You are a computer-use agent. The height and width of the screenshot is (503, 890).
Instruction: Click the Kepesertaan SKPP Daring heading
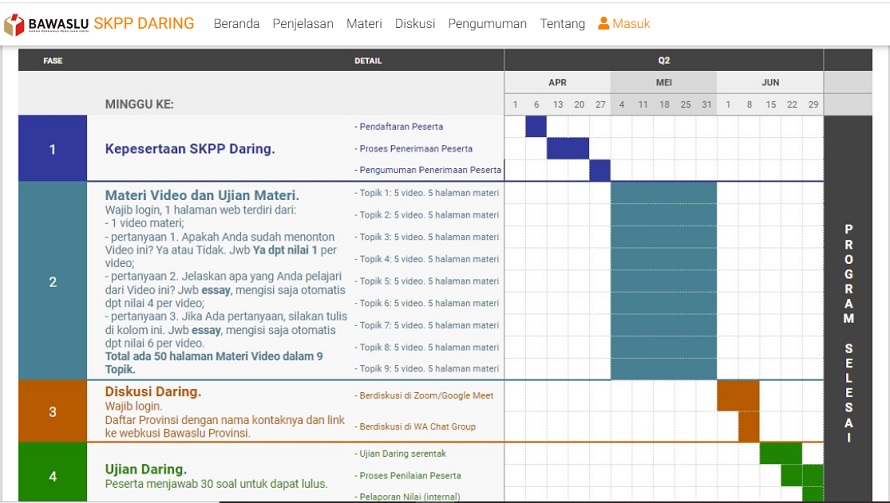pos(189,149)
